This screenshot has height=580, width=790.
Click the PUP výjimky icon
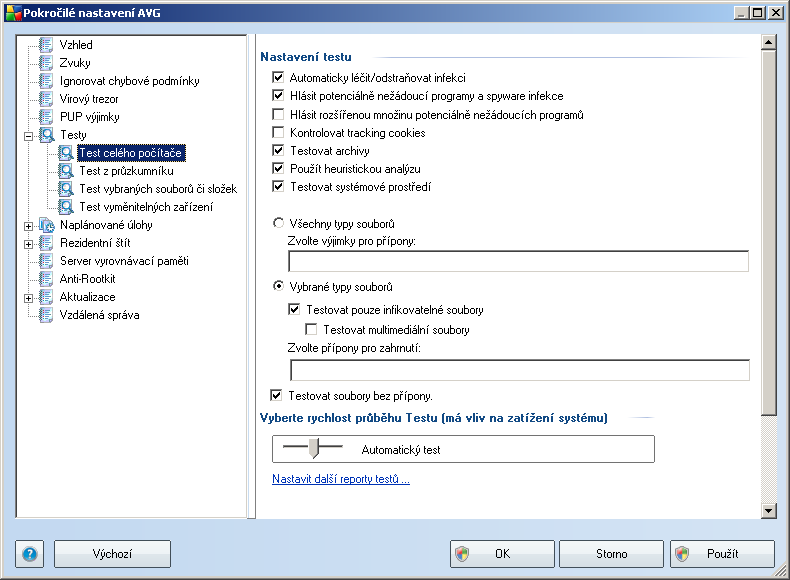(46, 117)
